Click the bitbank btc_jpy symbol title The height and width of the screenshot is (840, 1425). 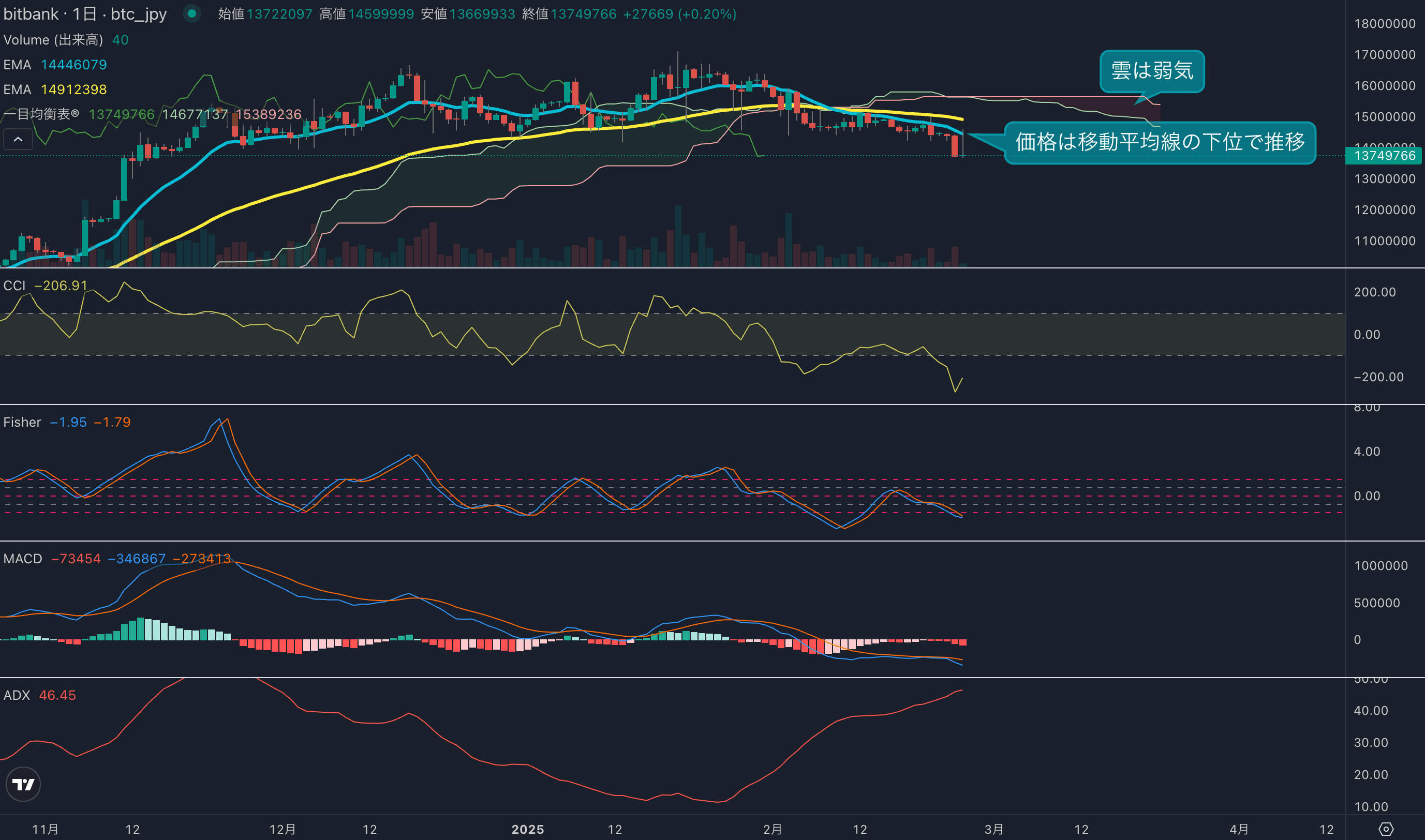pos(85,13)
